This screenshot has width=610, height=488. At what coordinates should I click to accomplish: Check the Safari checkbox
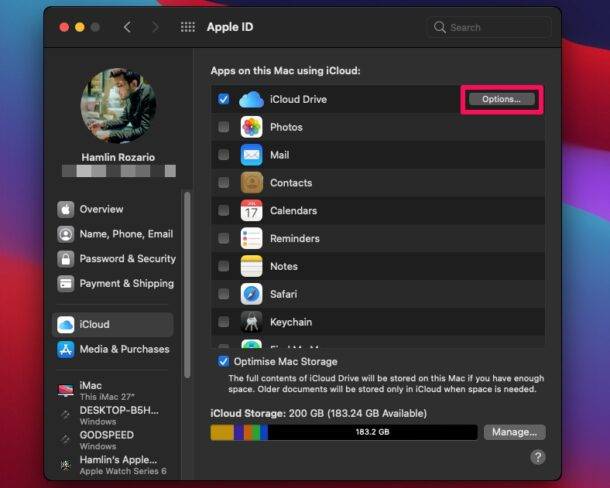coord(224,294)
